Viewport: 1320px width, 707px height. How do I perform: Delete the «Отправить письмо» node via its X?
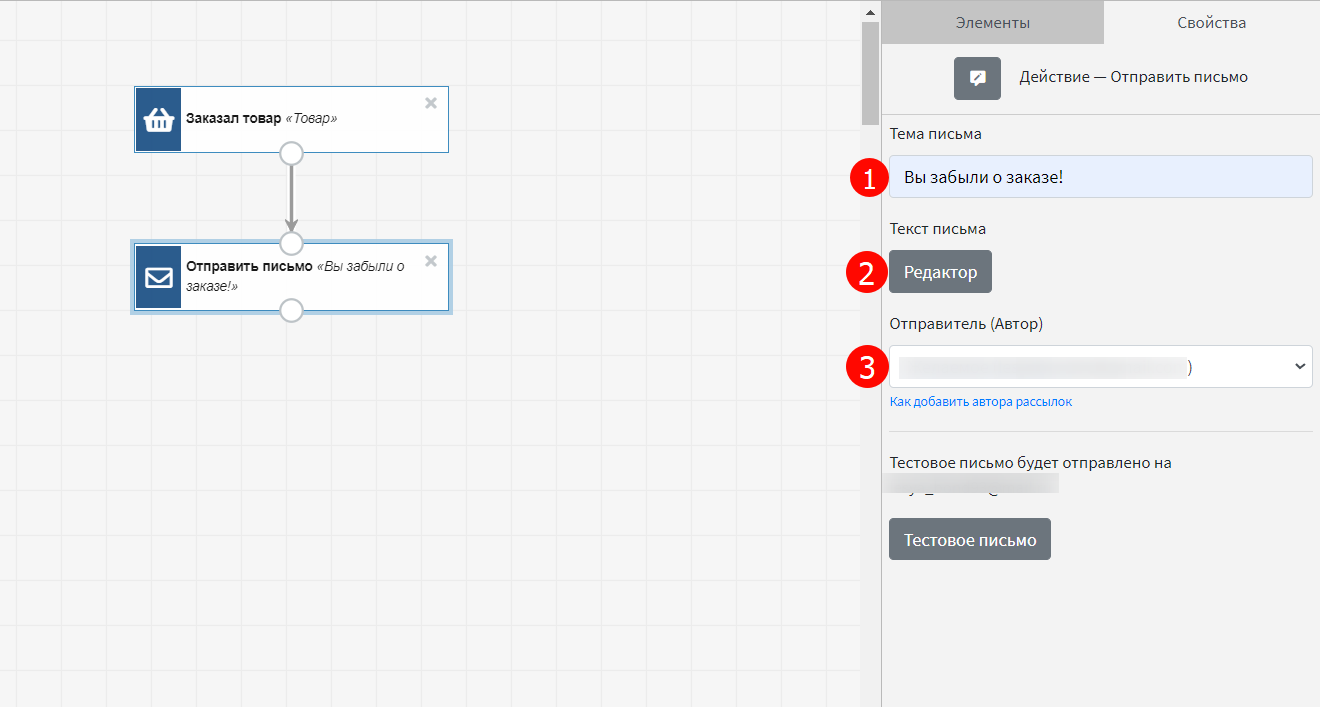pyautogui.click(x=431, y=261)
